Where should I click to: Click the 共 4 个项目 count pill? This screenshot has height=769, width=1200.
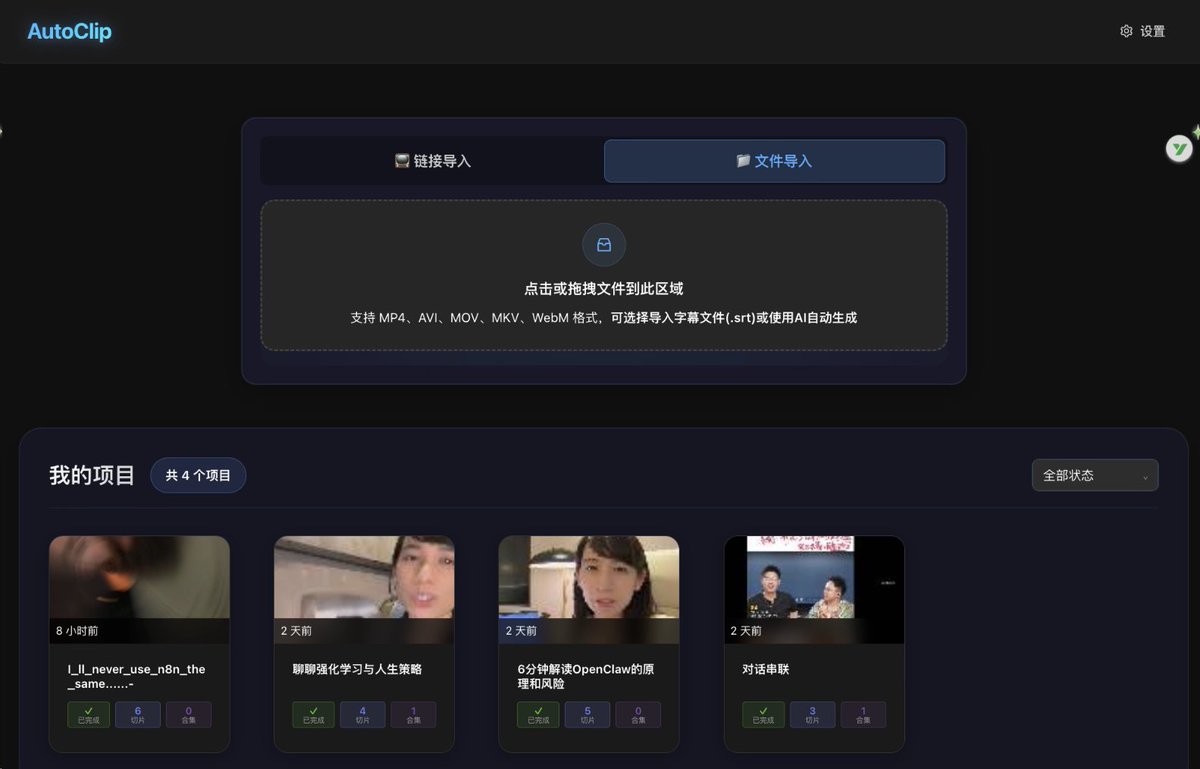pyautogui.click(x=198, y=475)
